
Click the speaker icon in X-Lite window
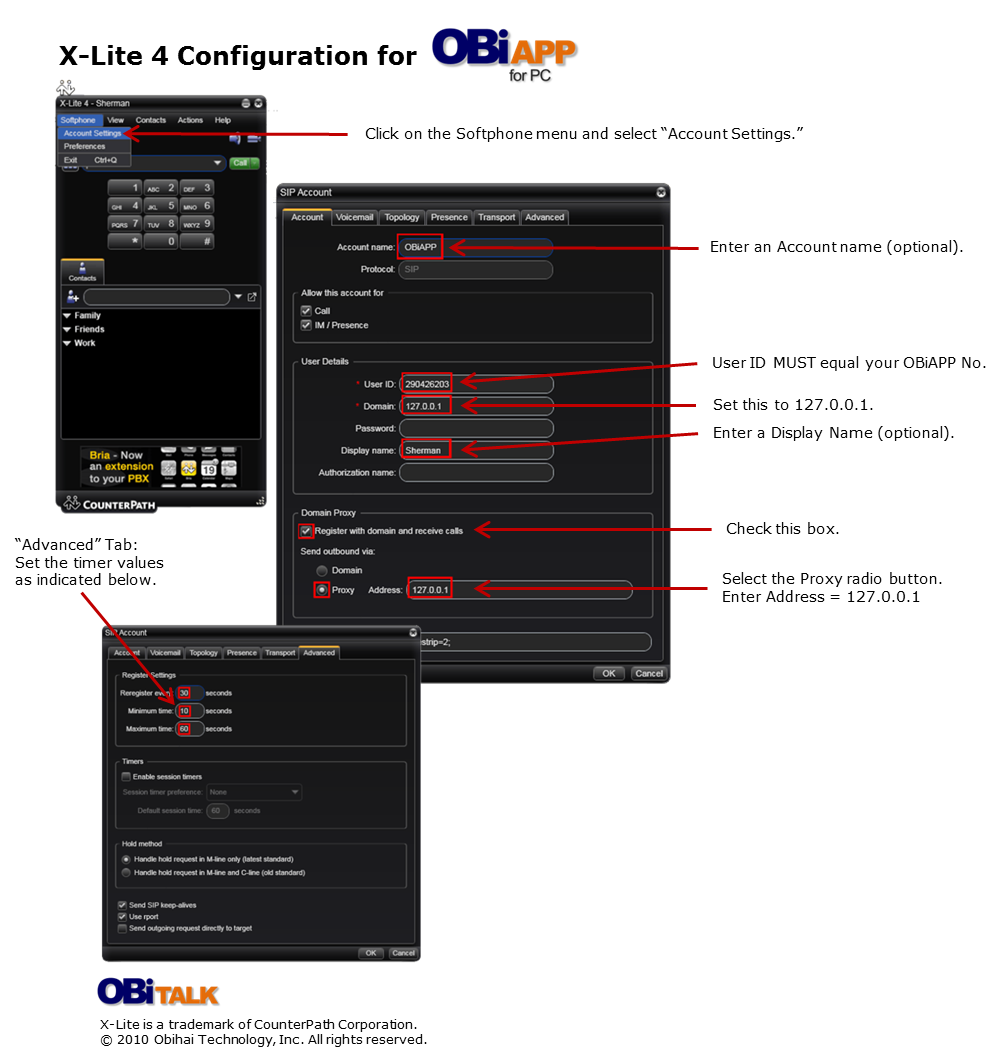click(x=235, y=138)
